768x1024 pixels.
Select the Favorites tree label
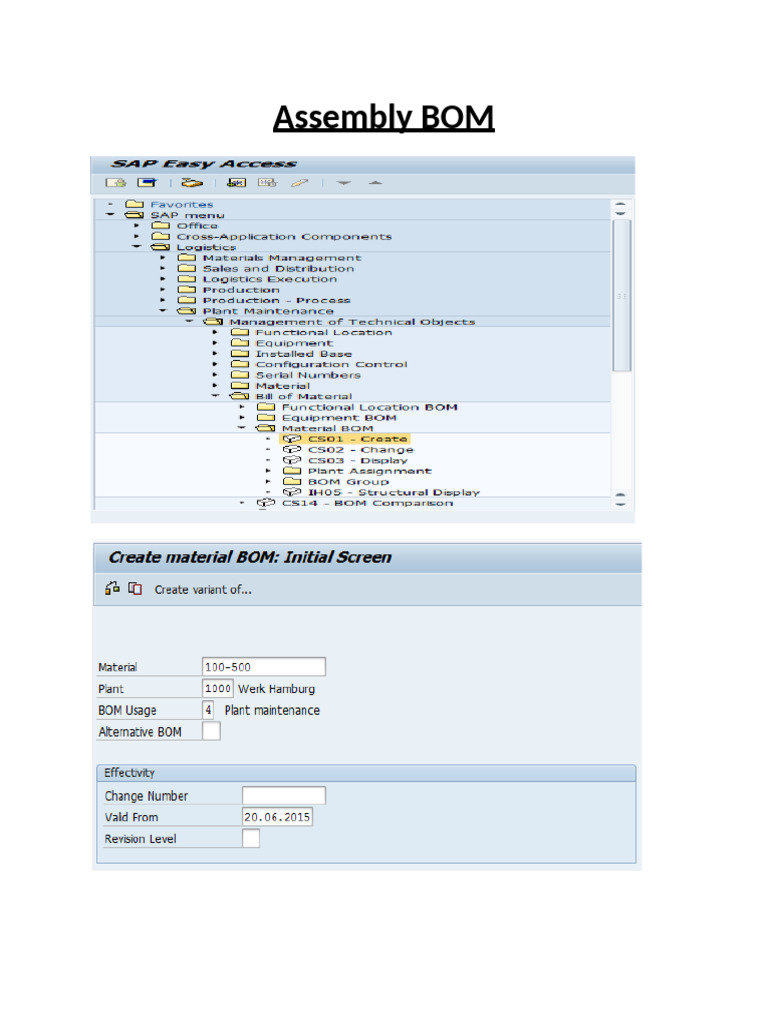pos(182,204)
